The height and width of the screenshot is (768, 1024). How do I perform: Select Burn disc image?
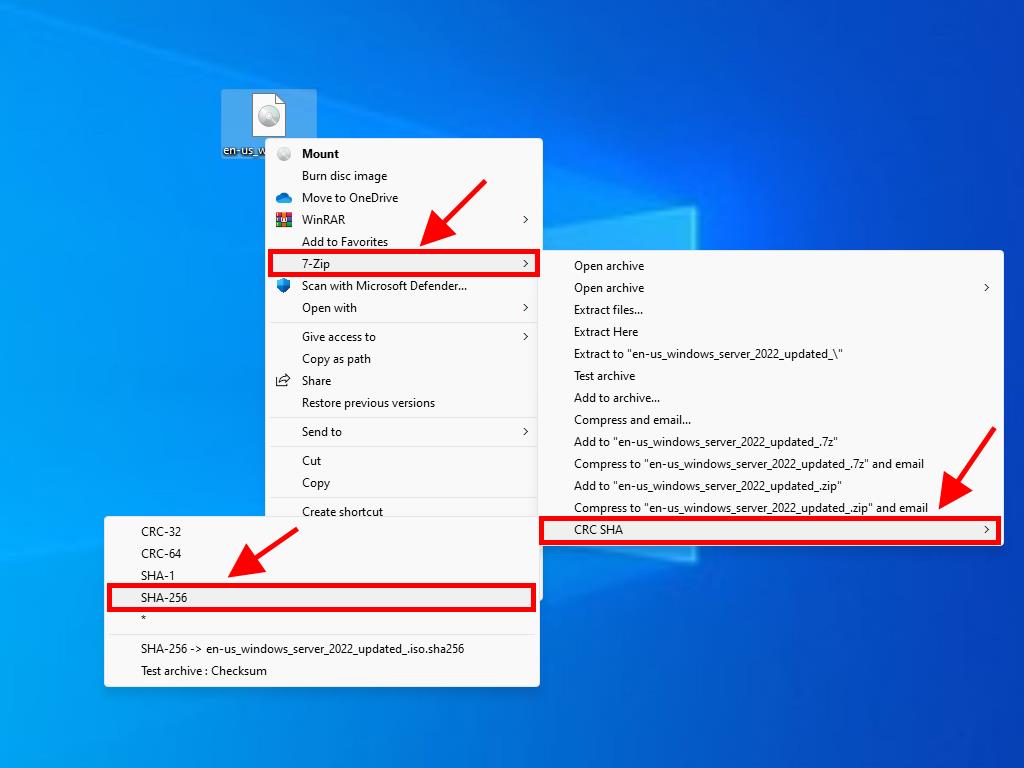[x=344, y=176]
